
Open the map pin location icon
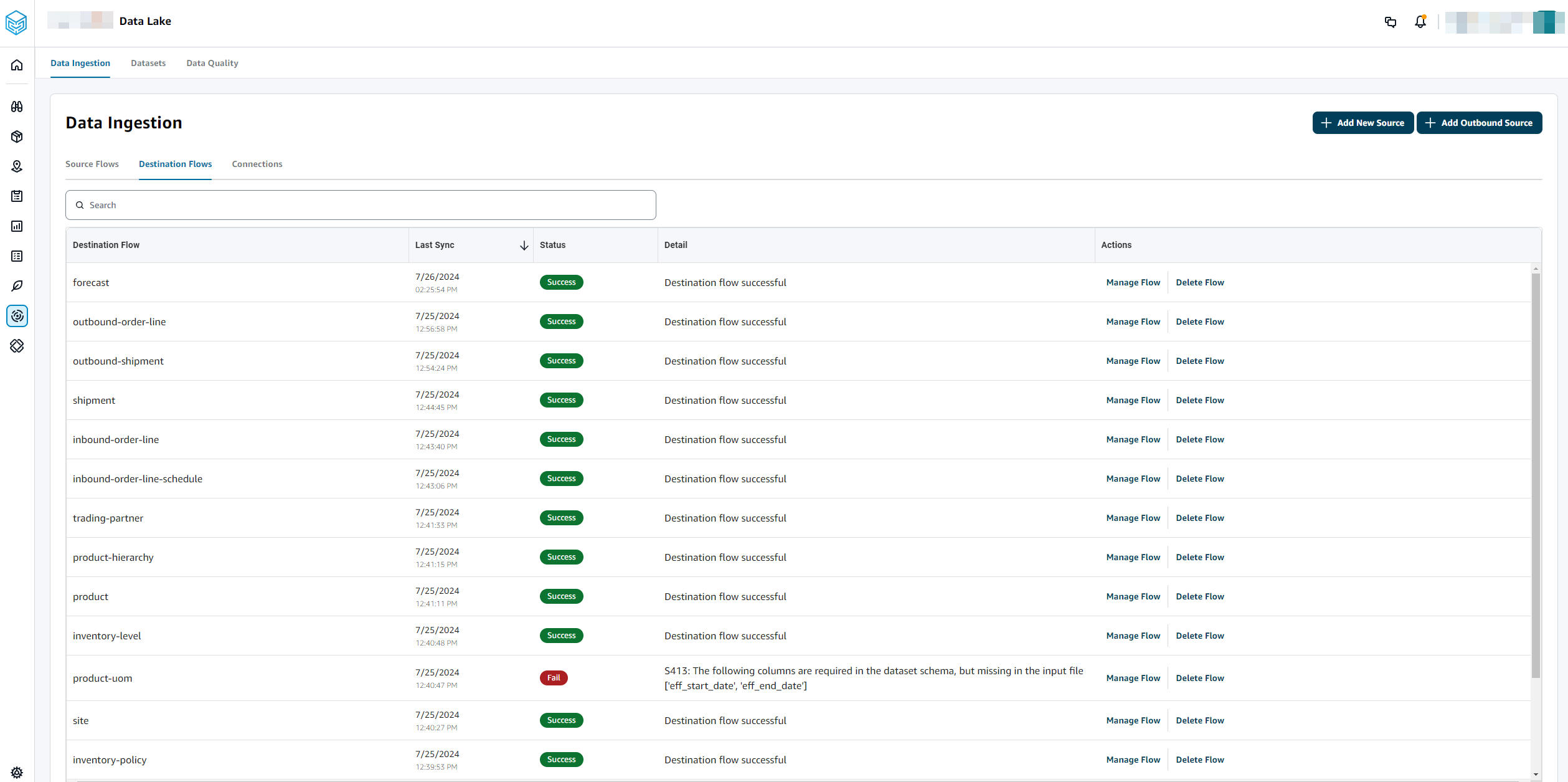[x=17, y=166]
